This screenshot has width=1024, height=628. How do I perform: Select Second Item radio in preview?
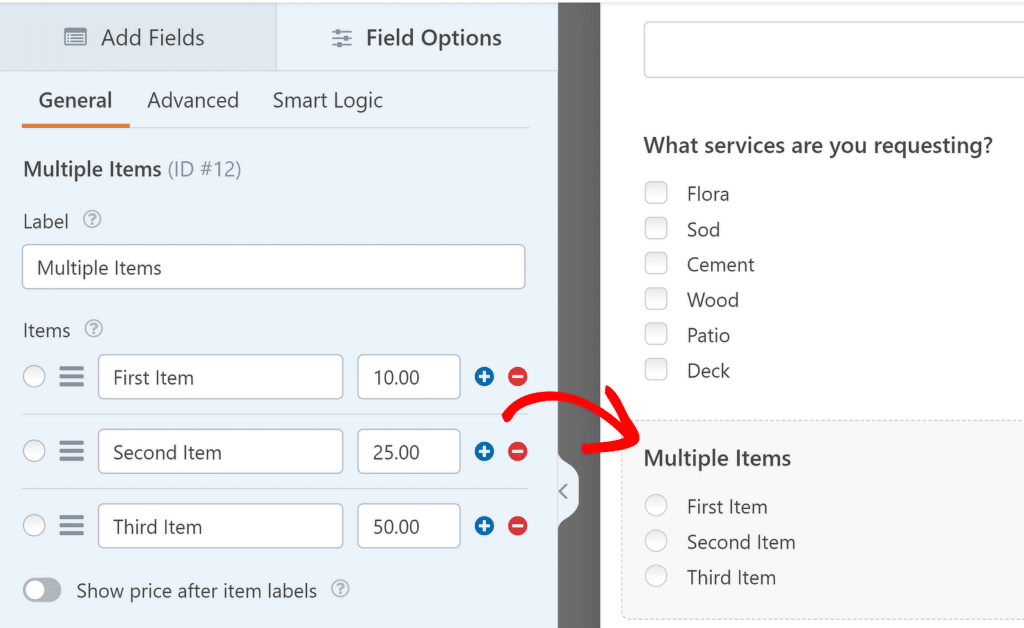point(656,541)
